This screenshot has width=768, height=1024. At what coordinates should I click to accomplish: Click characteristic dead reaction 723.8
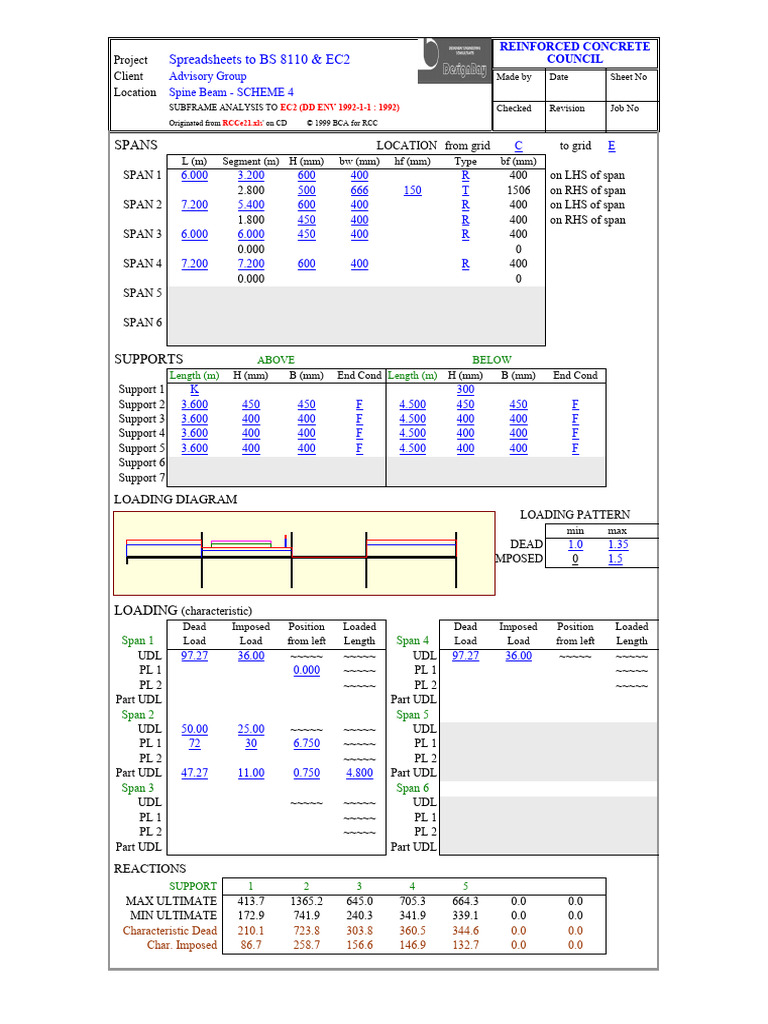(x=306, y=931)
